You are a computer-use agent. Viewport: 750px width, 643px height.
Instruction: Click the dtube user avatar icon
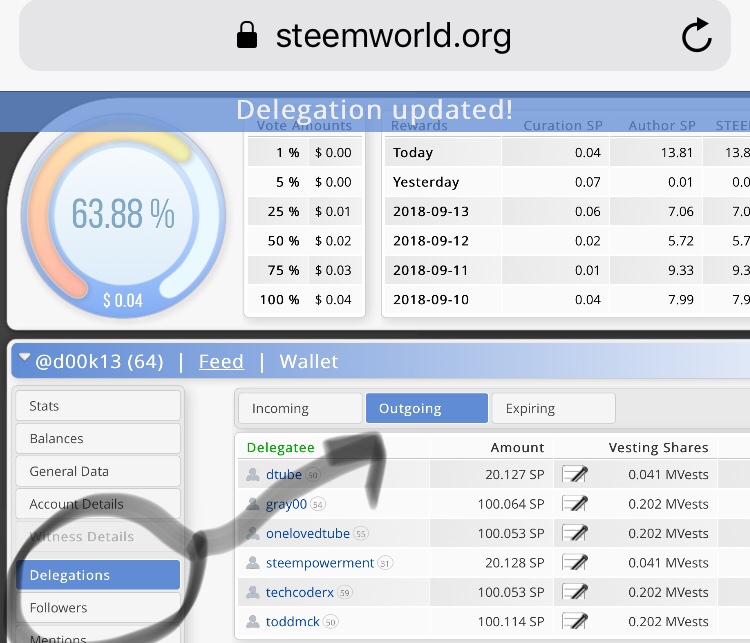coord(253,474)
